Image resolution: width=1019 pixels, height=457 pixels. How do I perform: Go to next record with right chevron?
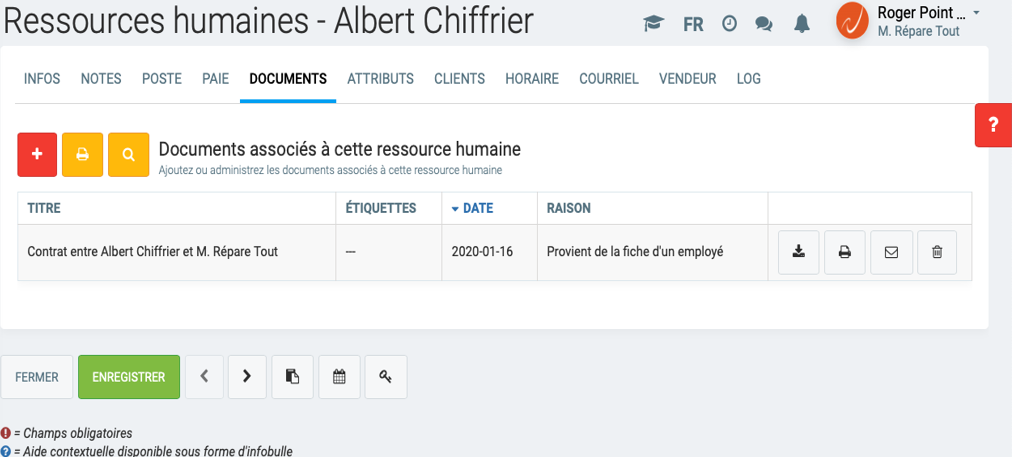(246, 377)
